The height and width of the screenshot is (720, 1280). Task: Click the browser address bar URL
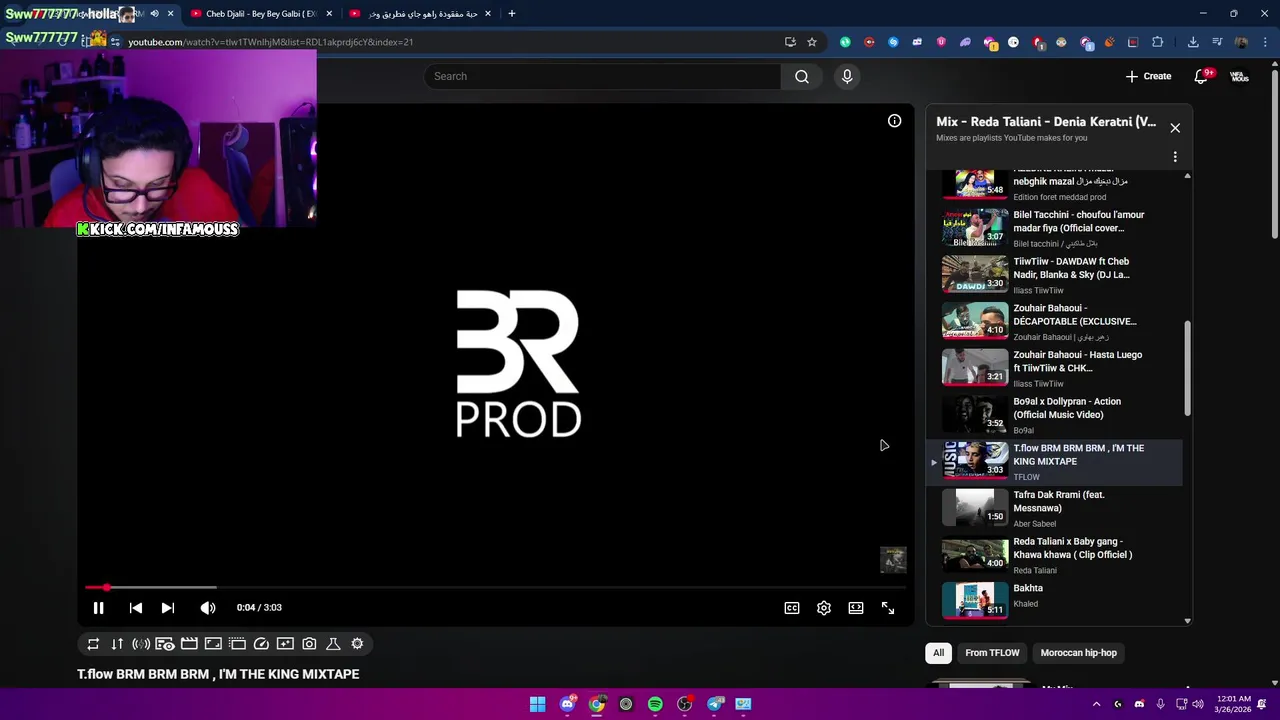270,42
